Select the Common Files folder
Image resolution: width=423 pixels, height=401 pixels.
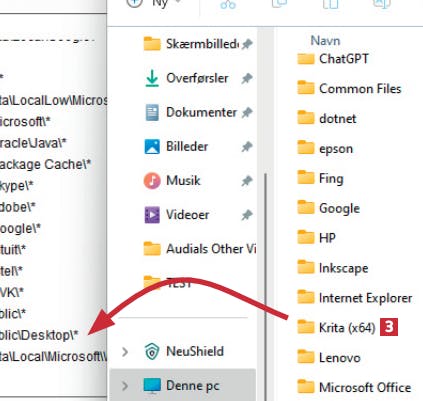[x=349, y=88]
